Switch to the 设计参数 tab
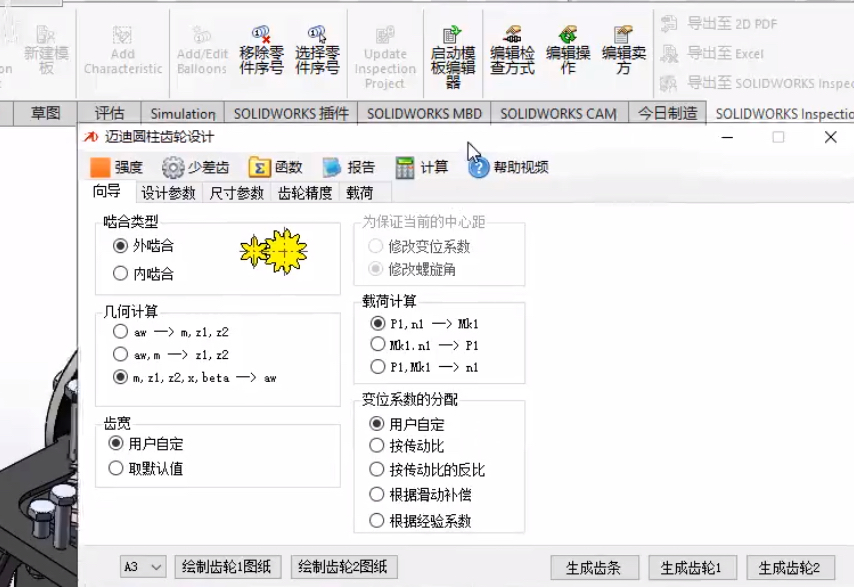 point(168,193)
